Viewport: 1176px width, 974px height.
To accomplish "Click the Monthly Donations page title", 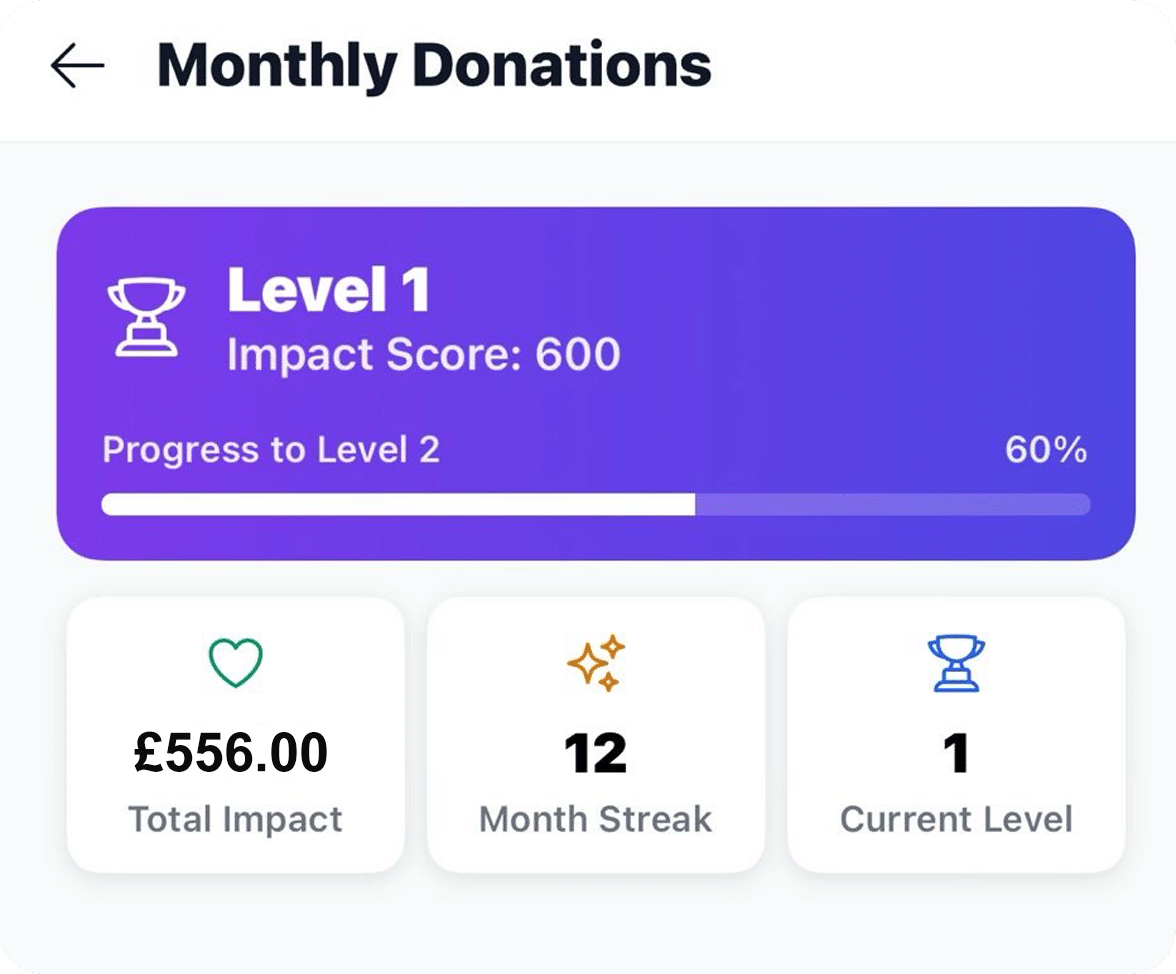I will [434, 66].
